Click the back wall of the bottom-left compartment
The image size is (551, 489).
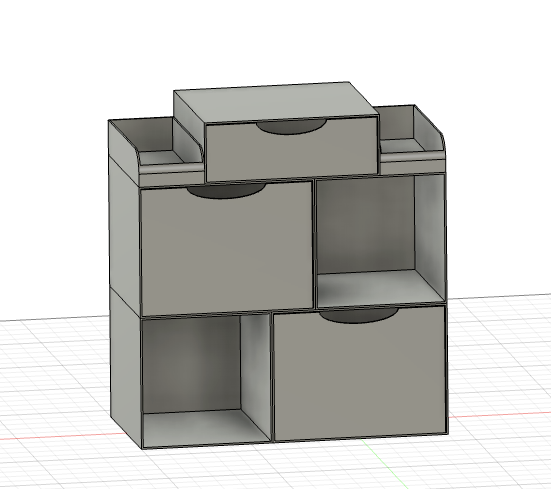point(192,365)
